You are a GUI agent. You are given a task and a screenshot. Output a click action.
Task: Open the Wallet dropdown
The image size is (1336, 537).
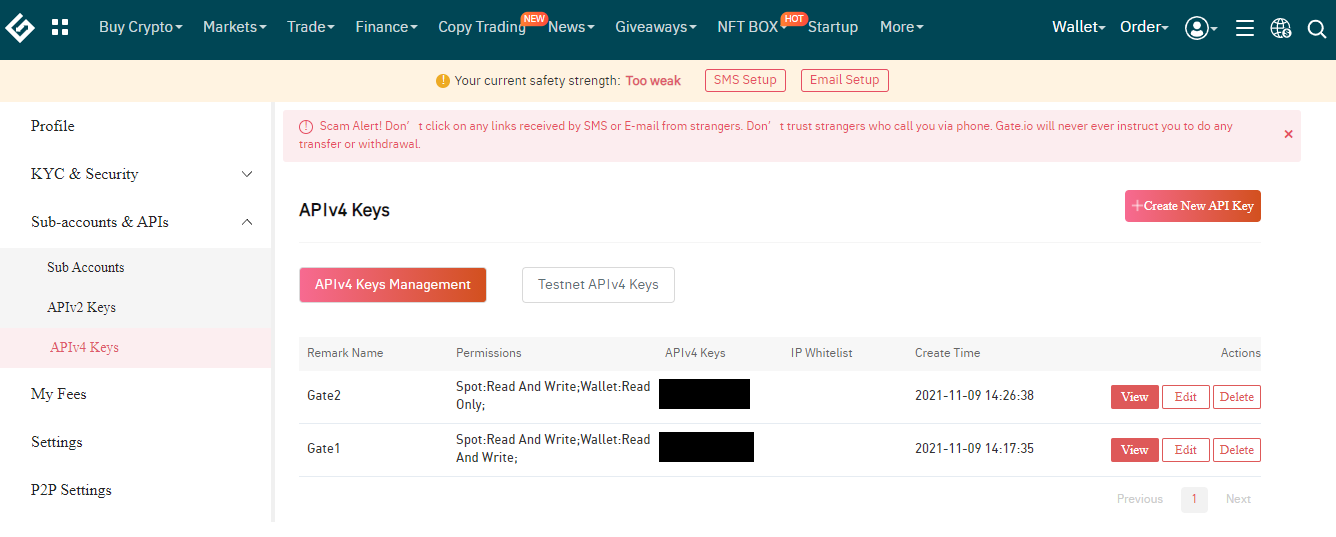tap(1079, 27)
